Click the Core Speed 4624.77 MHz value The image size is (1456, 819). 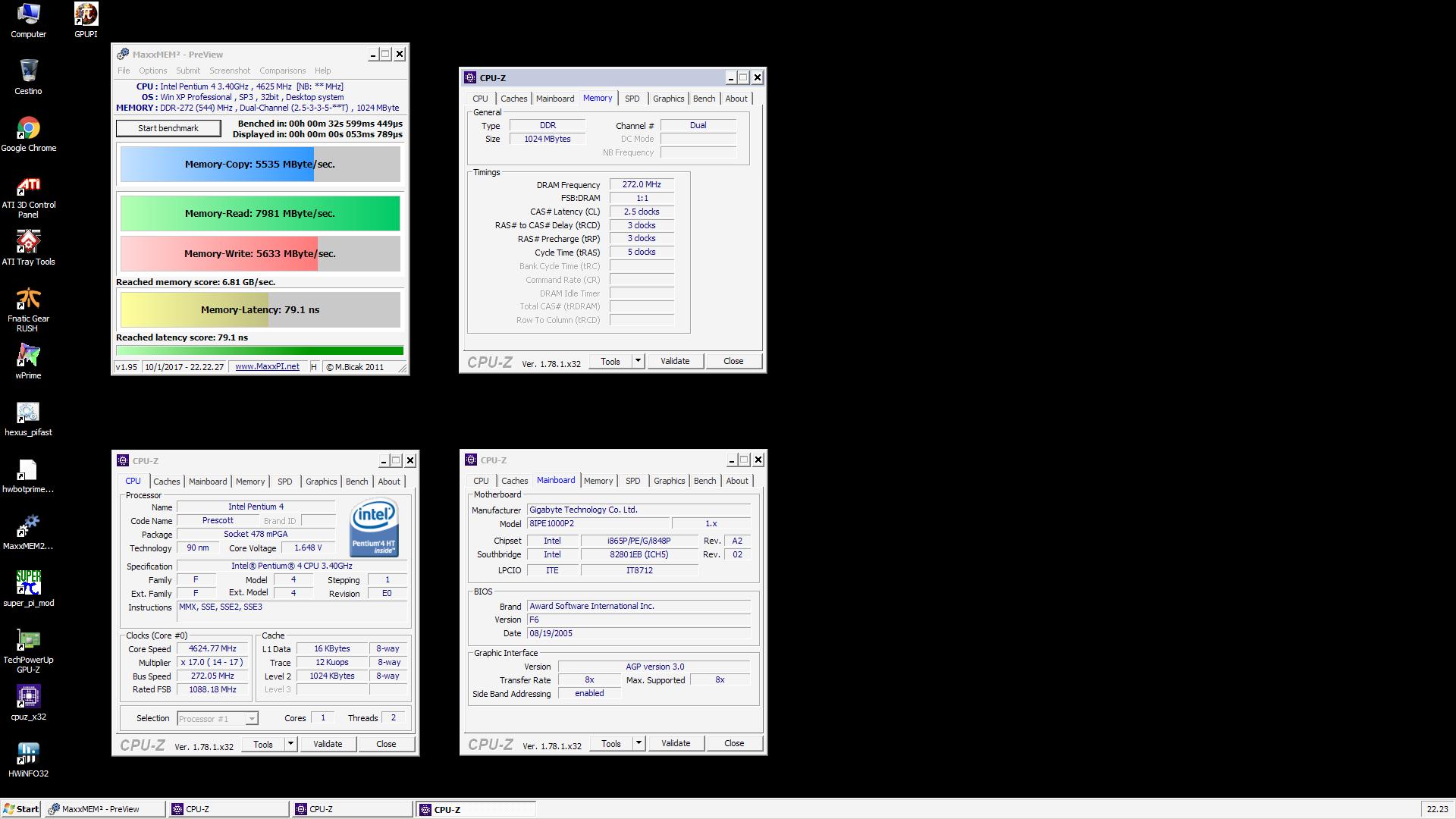click(212, 648)
